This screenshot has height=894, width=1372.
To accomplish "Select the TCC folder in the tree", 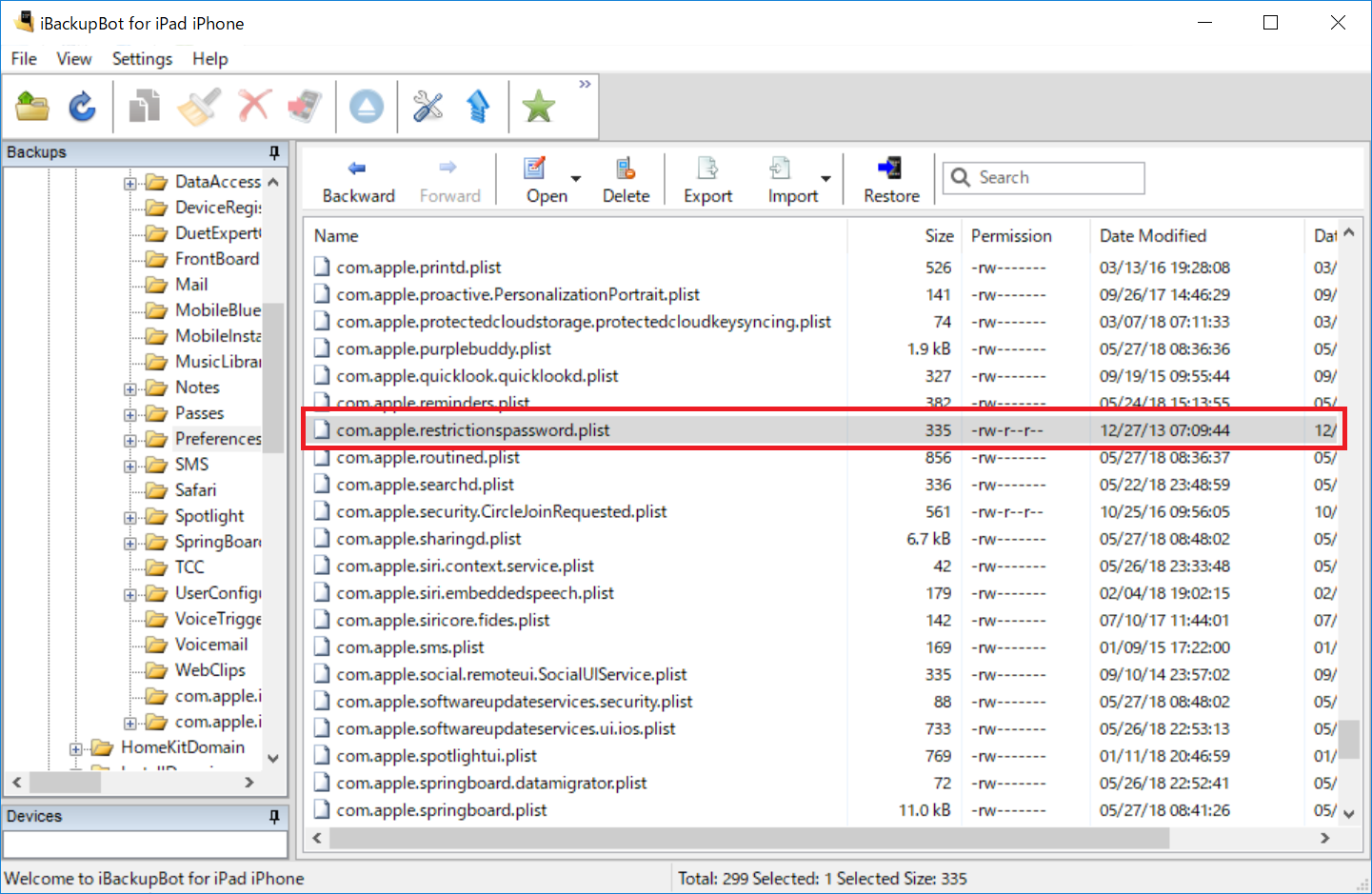I will click(189, 567).
